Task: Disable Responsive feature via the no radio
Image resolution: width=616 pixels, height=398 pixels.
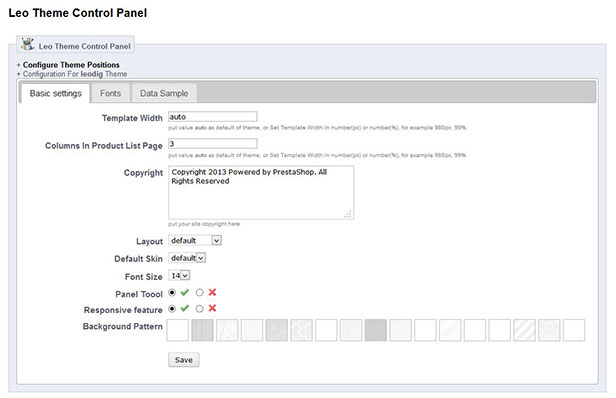Action: [x=200, y=309]
